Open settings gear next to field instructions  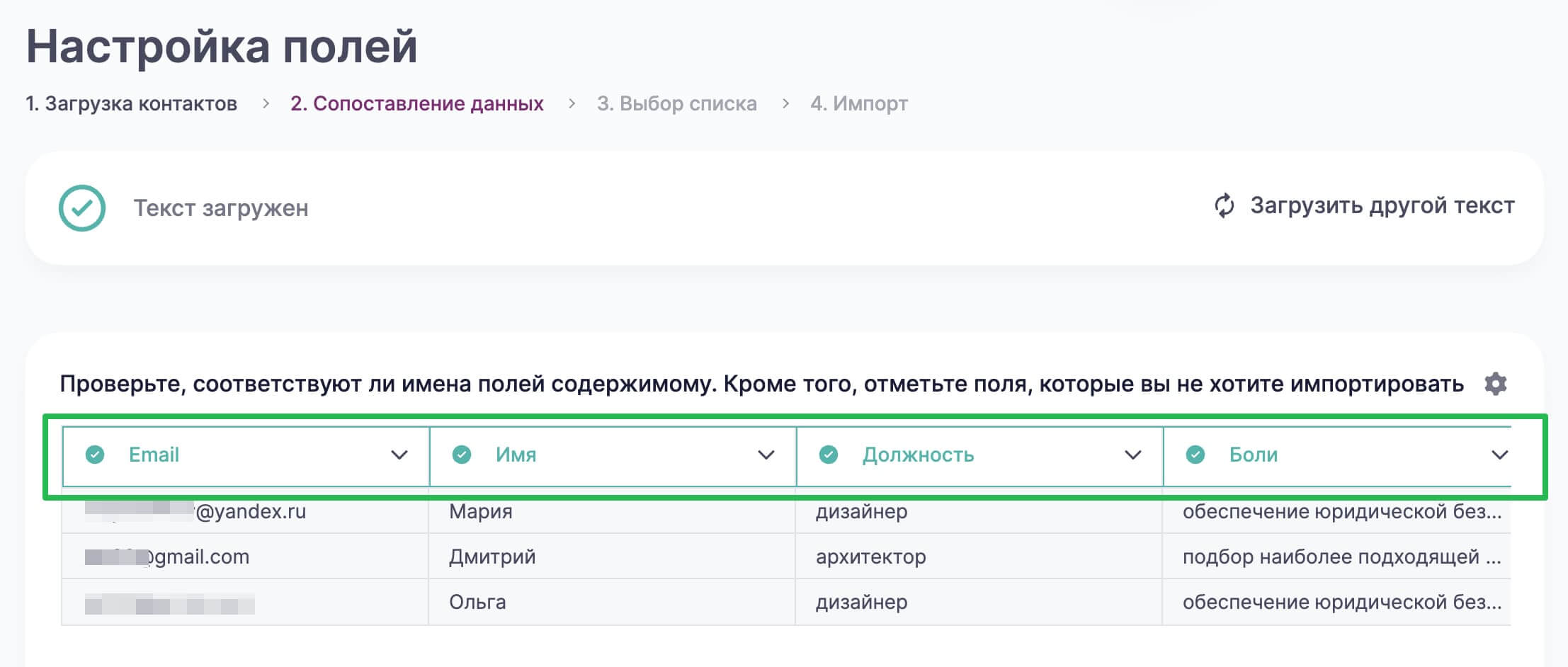1495,384
